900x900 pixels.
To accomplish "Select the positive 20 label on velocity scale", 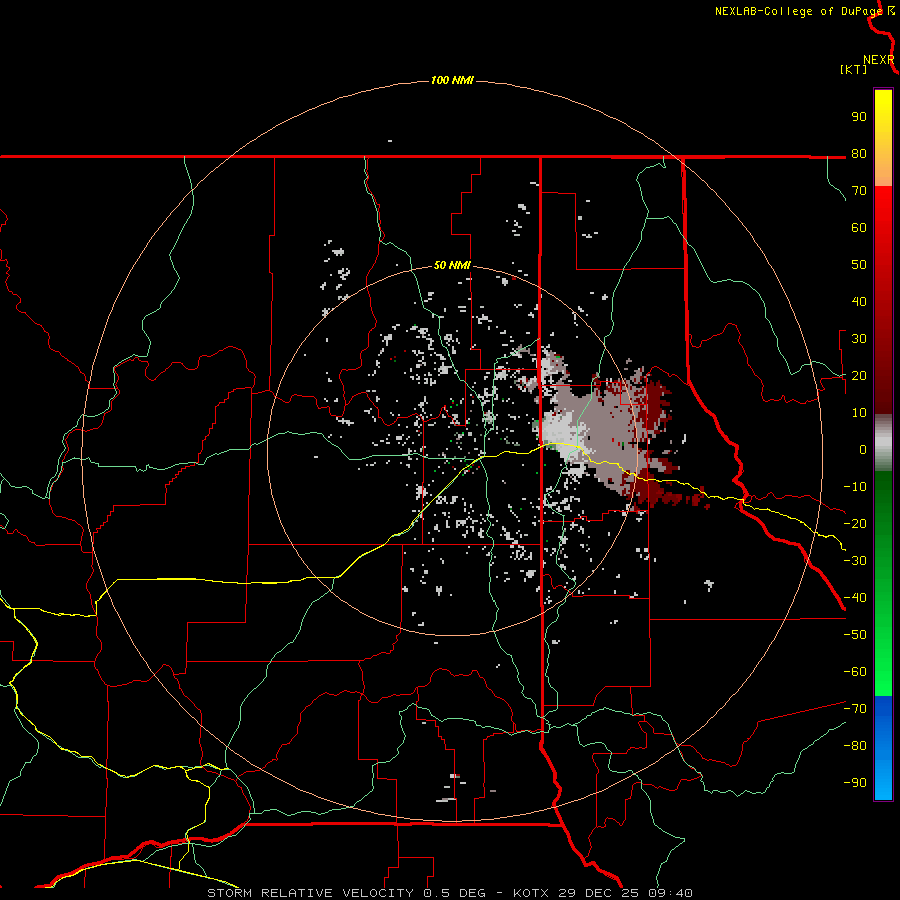I will point(859,376).
